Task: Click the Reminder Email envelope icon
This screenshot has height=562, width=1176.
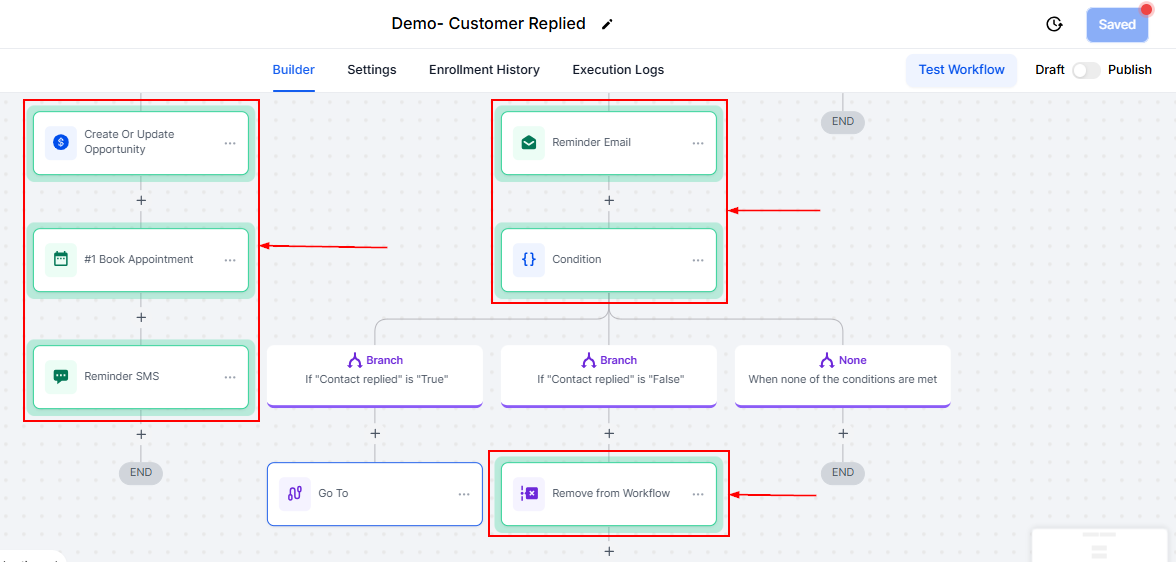Action: point(529,143)
